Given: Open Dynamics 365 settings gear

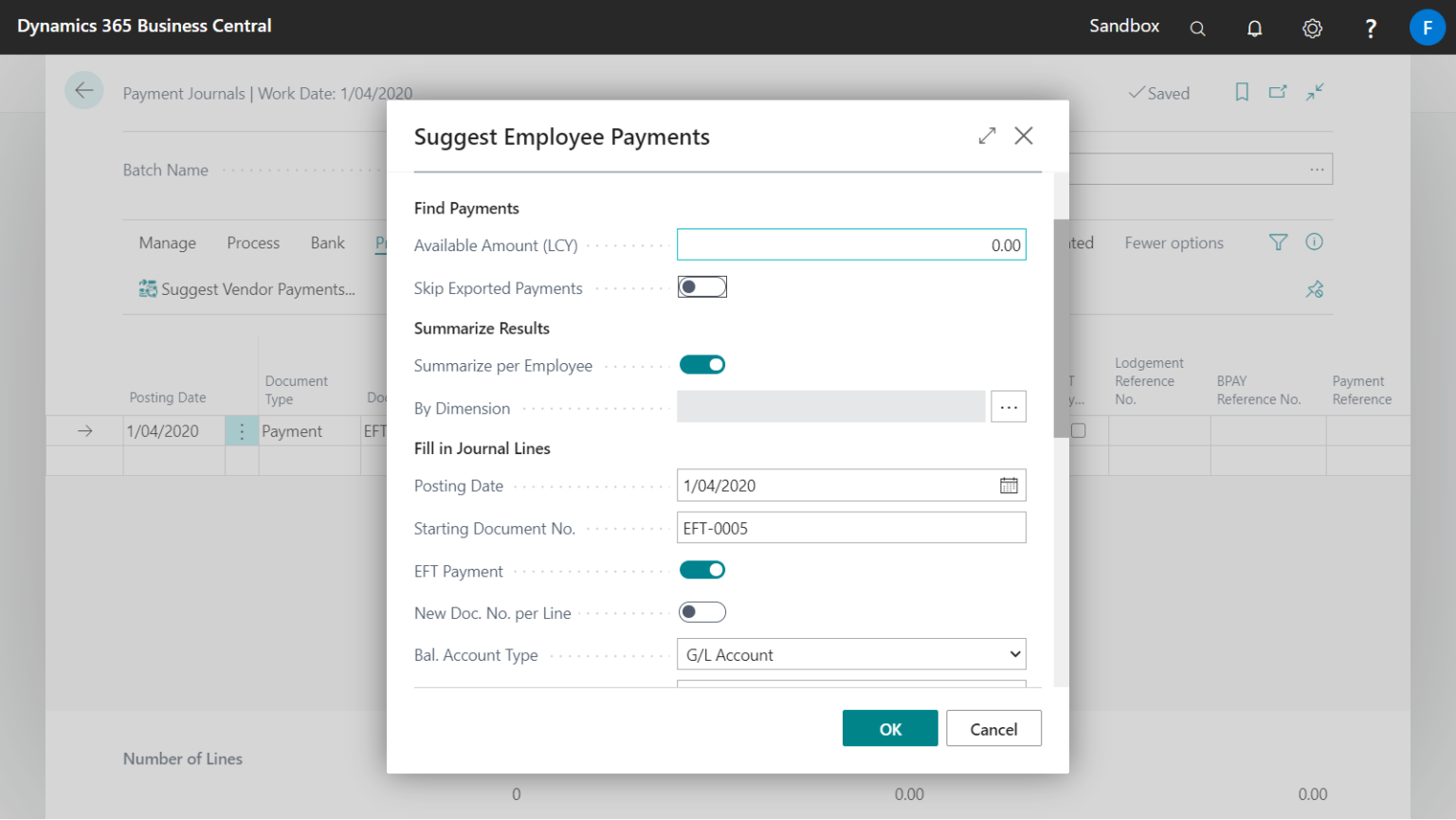Looking at the screenshot, I should tap(1312, 27).
